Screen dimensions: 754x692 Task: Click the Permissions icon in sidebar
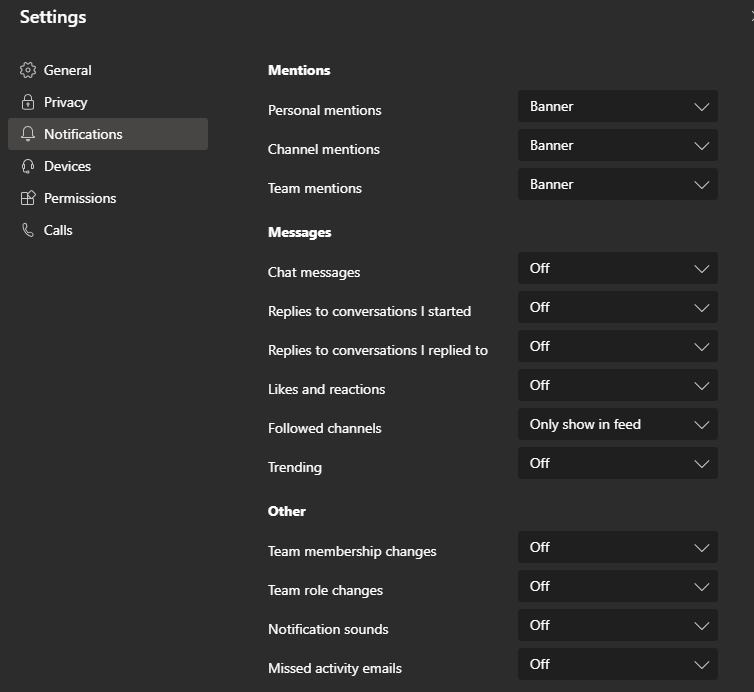click(x=28, y=198)
